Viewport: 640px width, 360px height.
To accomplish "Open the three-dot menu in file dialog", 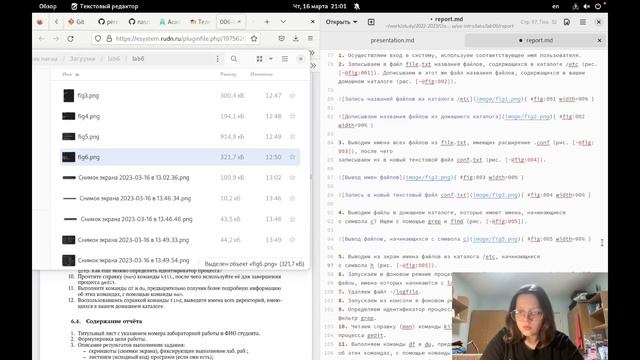I will (217, 59).
